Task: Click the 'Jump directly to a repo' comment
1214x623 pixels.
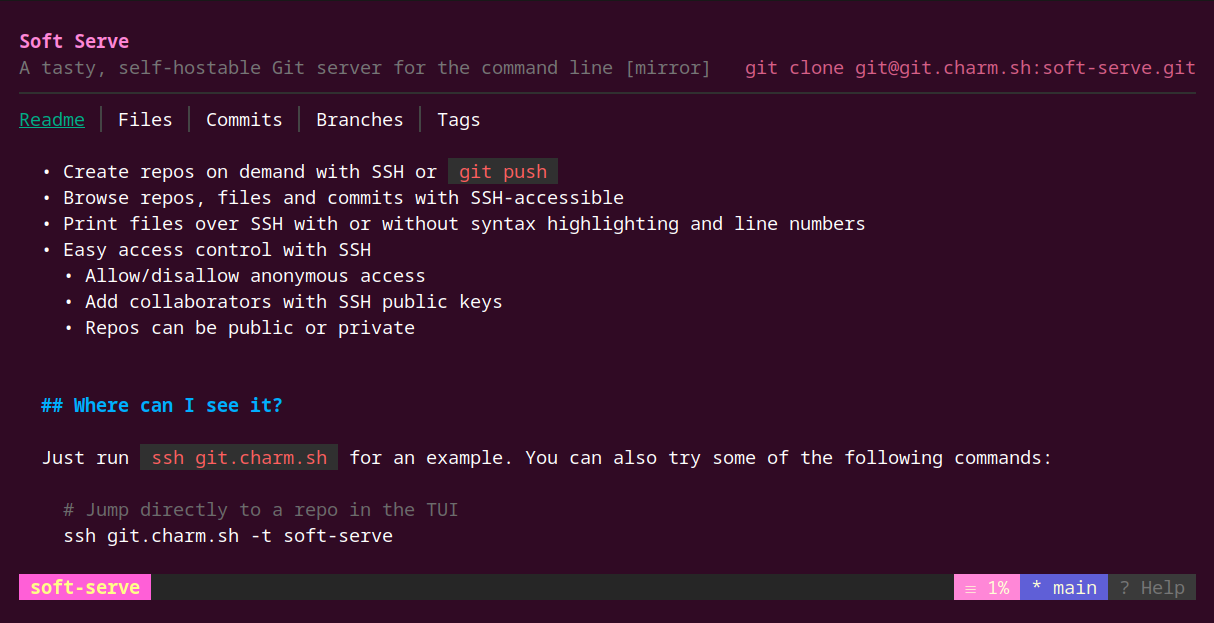Action: pyautogui.click(x=261, y=510)
